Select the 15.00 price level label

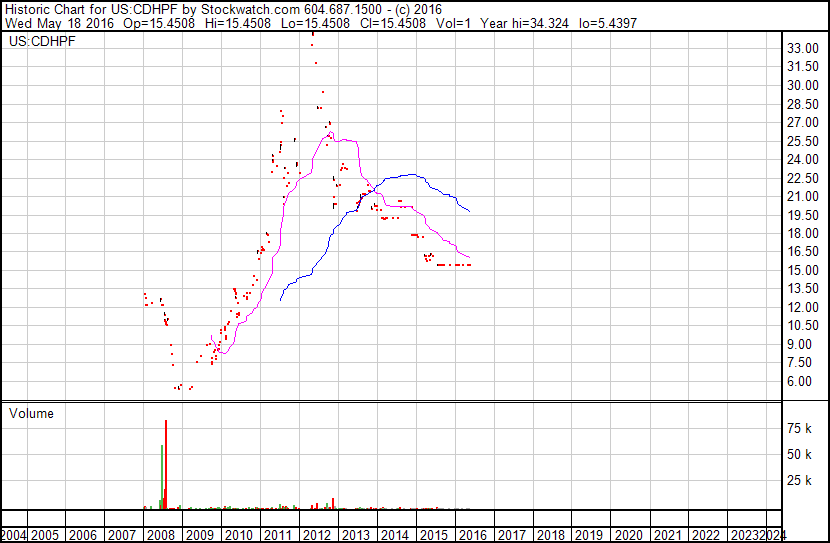point(804,270)
